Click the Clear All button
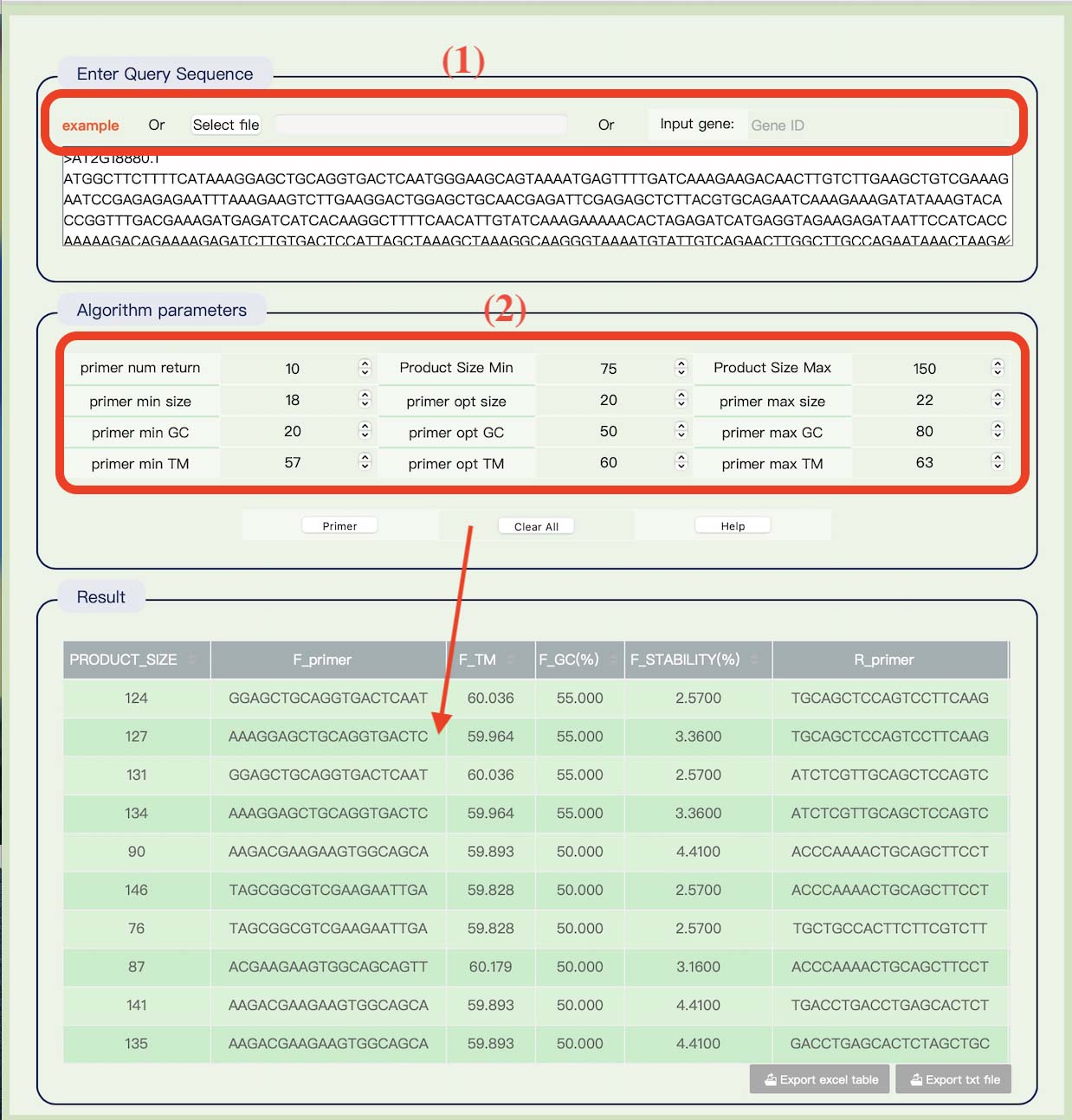 [x=536, y=526]
